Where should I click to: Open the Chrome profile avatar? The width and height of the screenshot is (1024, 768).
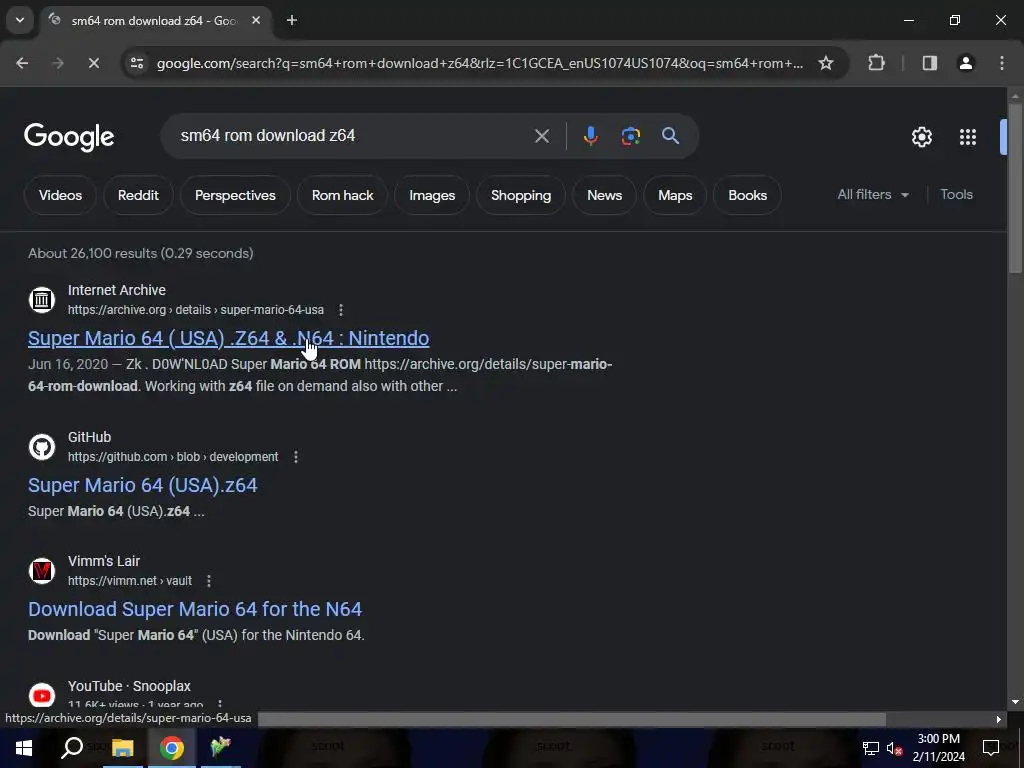pos(965,63)
